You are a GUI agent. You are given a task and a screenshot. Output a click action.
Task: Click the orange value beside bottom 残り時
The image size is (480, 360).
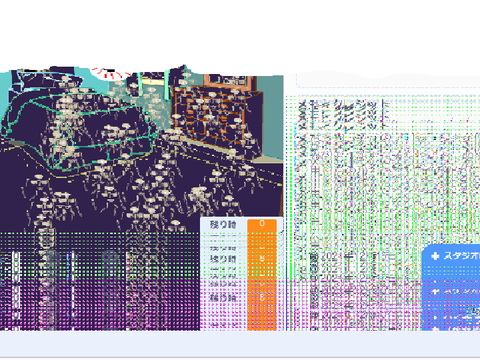tap(262, 297)
